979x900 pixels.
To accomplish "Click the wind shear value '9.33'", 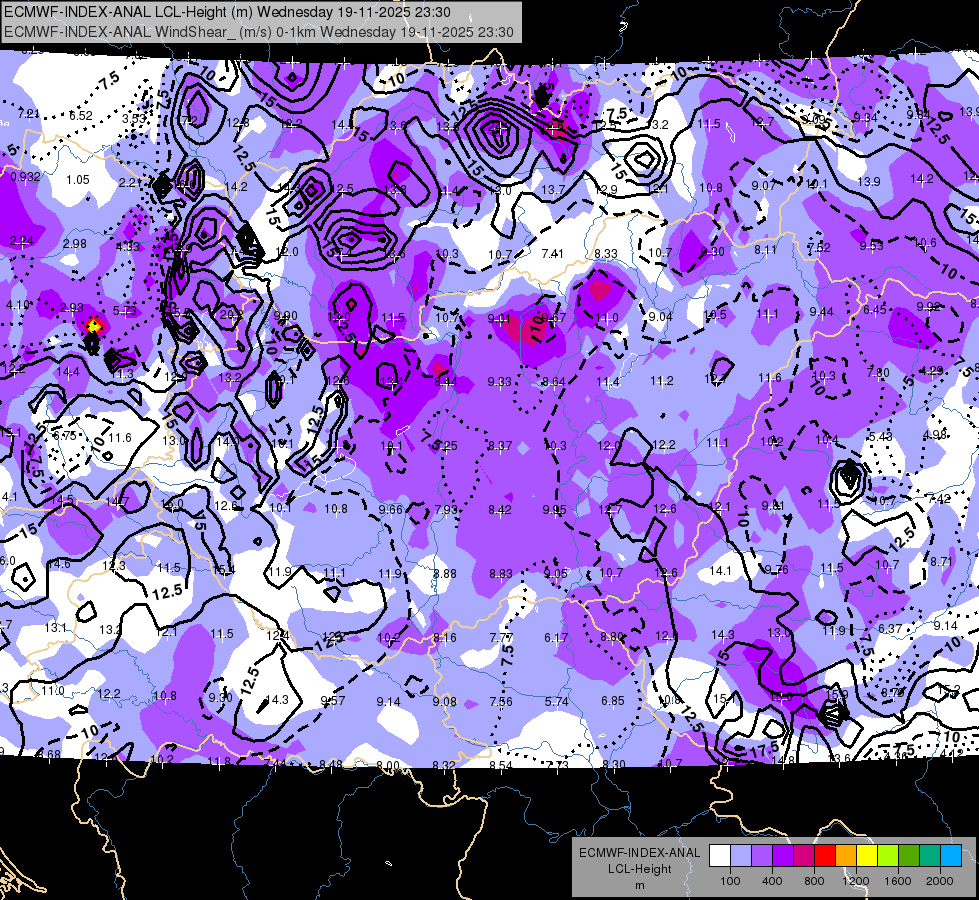I will (x=499, y=382).
